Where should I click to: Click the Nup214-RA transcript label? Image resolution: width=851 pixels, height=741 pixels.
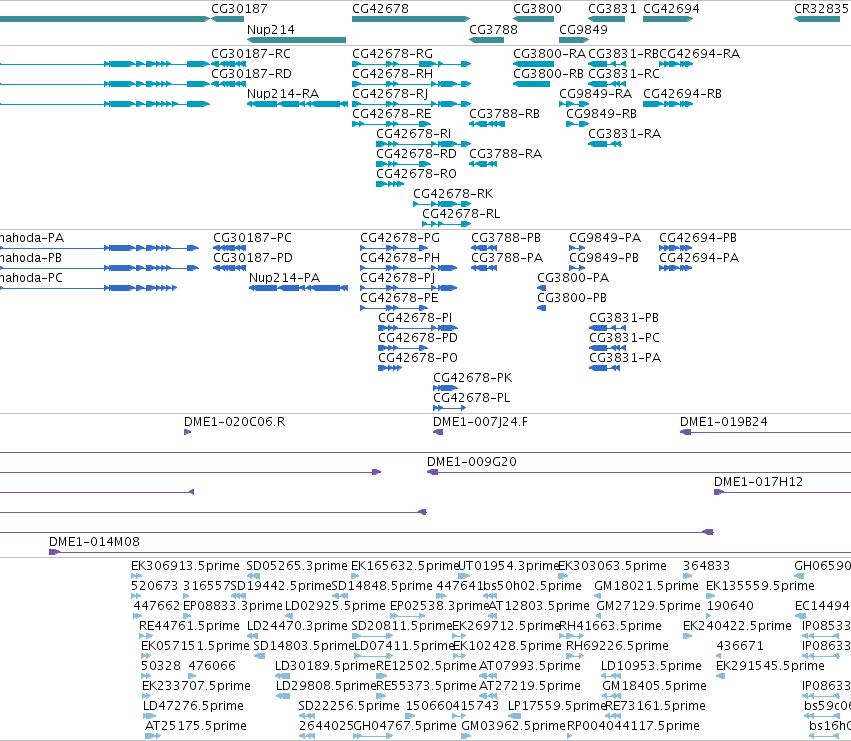point(282,94)
